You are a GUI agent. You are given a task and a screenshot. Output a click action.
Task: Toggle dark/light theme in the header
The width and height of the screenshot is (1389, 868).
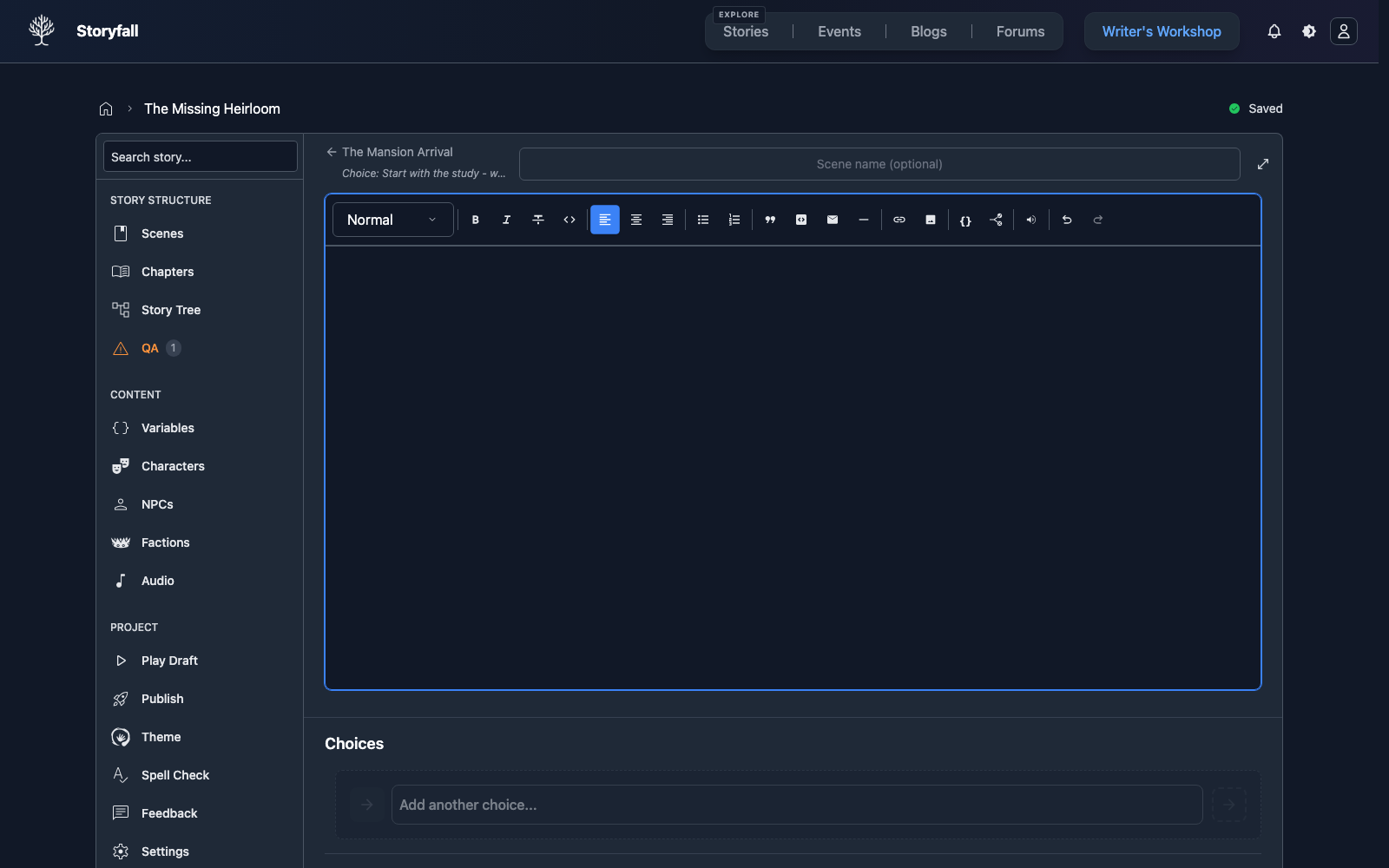pyautogui.click(x=1308, y=31)
